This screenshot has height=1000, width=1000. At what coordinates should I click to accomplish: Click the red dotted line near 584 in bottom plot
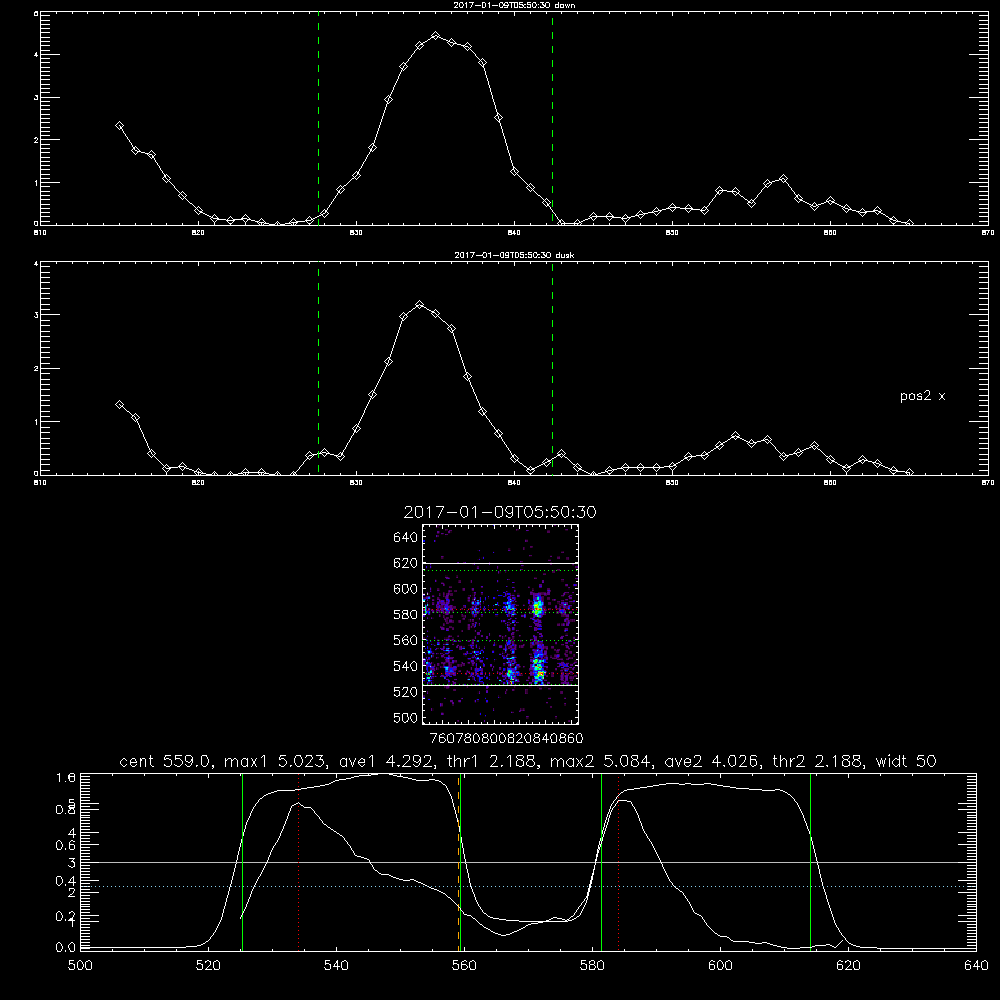pyautogui.click(x=619, y=862)
